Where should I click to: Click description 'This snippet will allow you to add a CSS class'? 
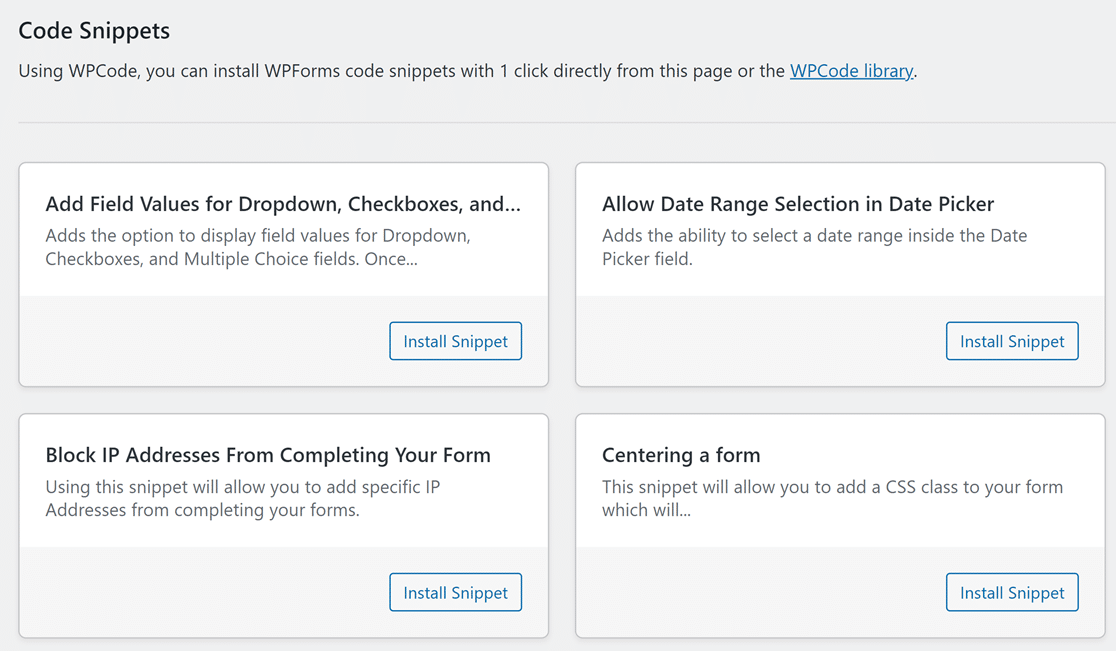click(x=833, y=498)
